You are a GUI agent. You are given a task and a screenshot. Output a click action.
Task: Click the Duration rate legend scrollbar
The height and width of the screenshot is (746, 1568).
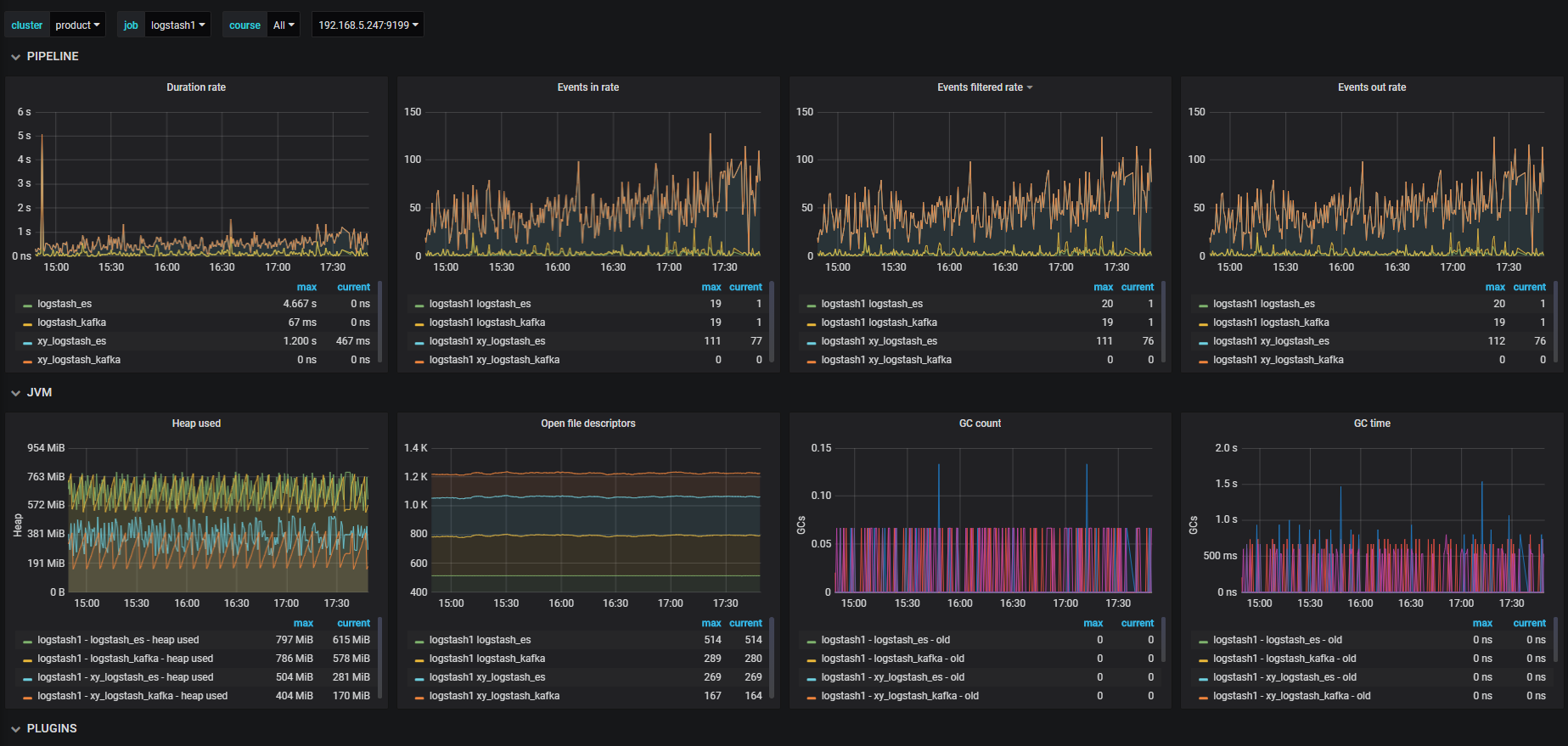click(x=380, y=323)
